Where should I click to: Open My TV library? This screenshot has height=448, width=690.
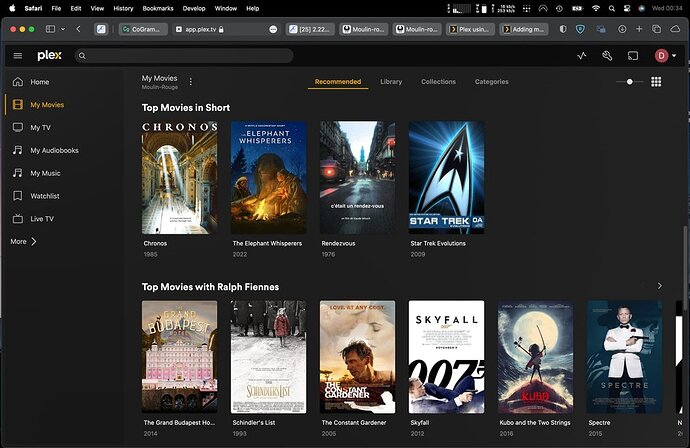(40, 128)
